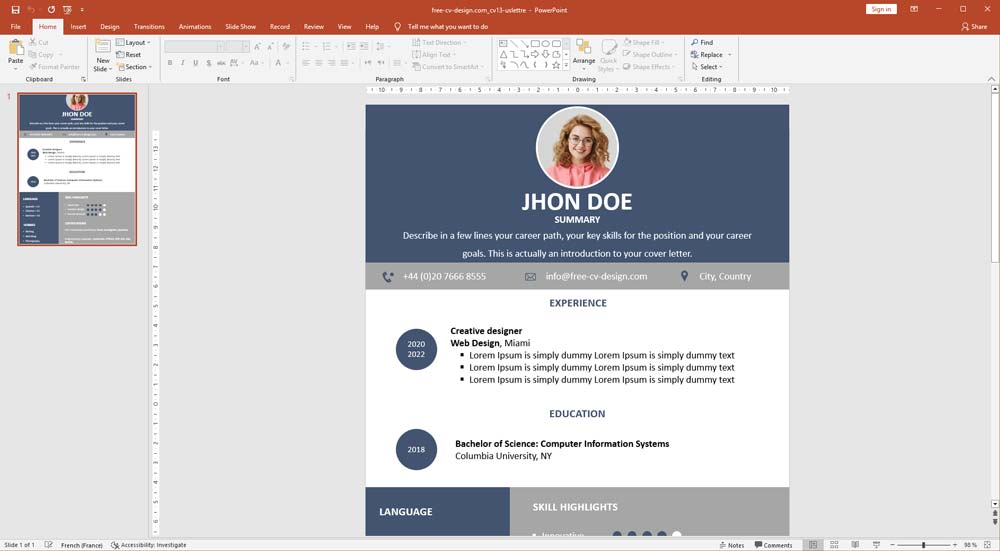Decrease font size with the small A icon
Screen dimensions: 1000x551
point(271,47)
